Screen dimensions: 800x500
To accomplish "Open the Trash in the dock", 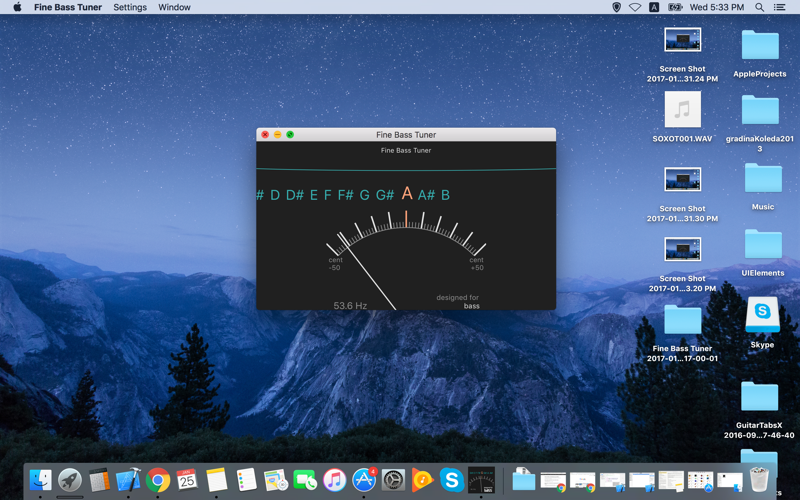I will coord(759,480).
